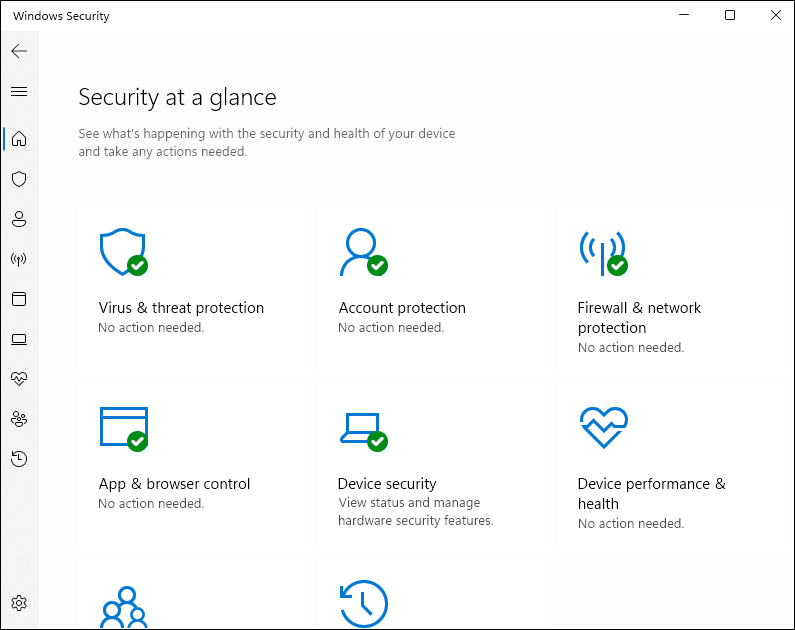
Task: Open the App & browser control tile
Action: pyautogui.click(x=195, y=467)
